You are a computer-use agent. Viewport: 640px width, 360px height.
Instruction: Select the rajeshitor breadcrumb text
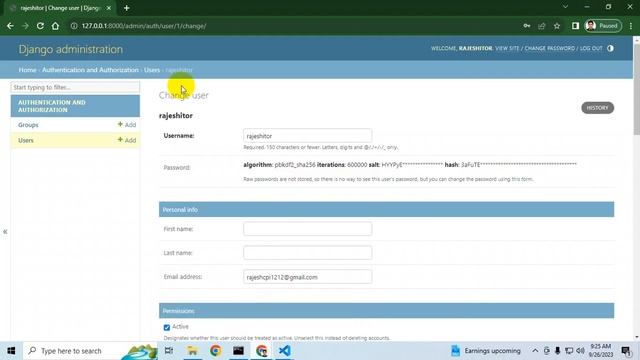(x=179, y=70)
